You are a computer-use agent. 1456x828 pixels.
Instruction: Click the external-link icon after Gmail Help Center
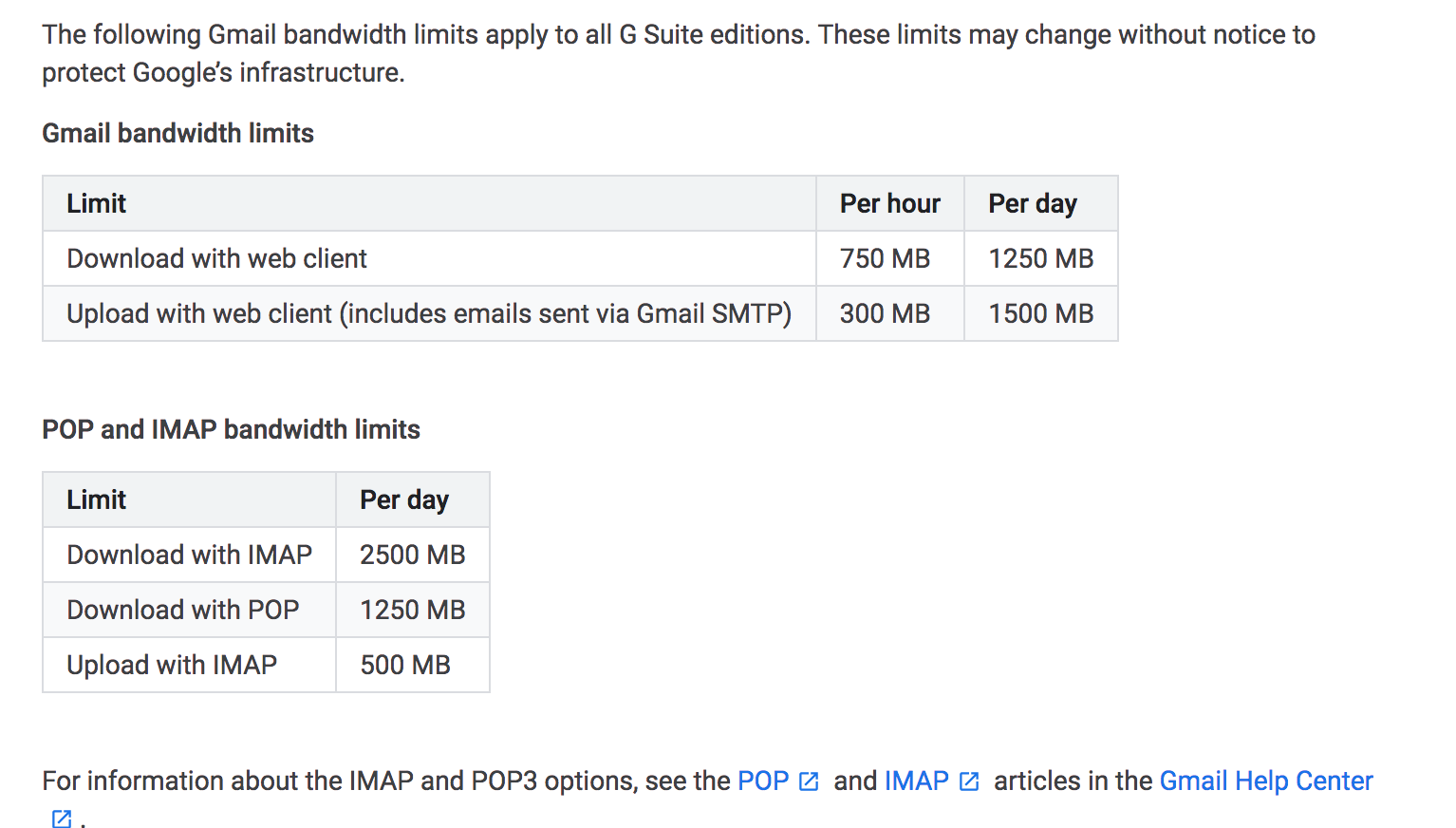point(62,819)
